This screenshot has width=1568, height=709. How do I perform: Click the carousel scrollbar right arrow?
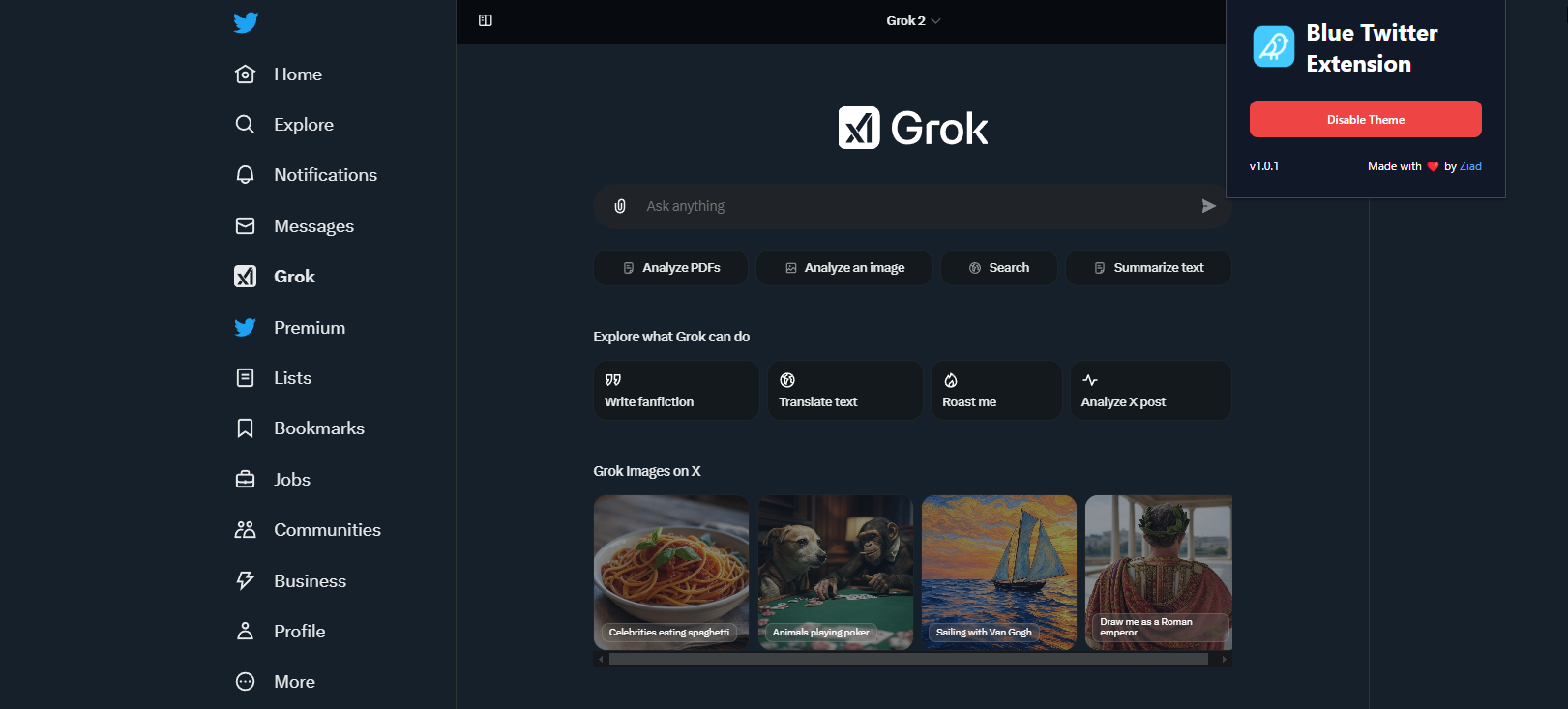1225,660
